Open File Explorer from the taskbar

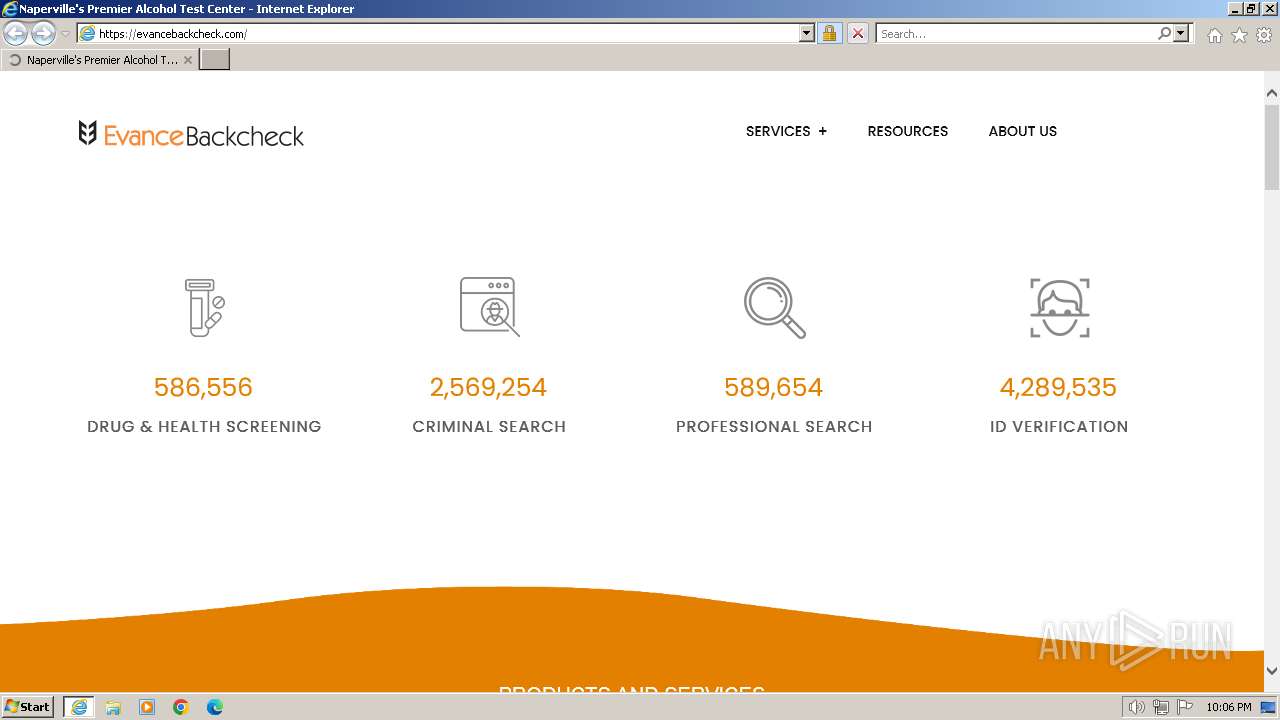click(113, 707)
